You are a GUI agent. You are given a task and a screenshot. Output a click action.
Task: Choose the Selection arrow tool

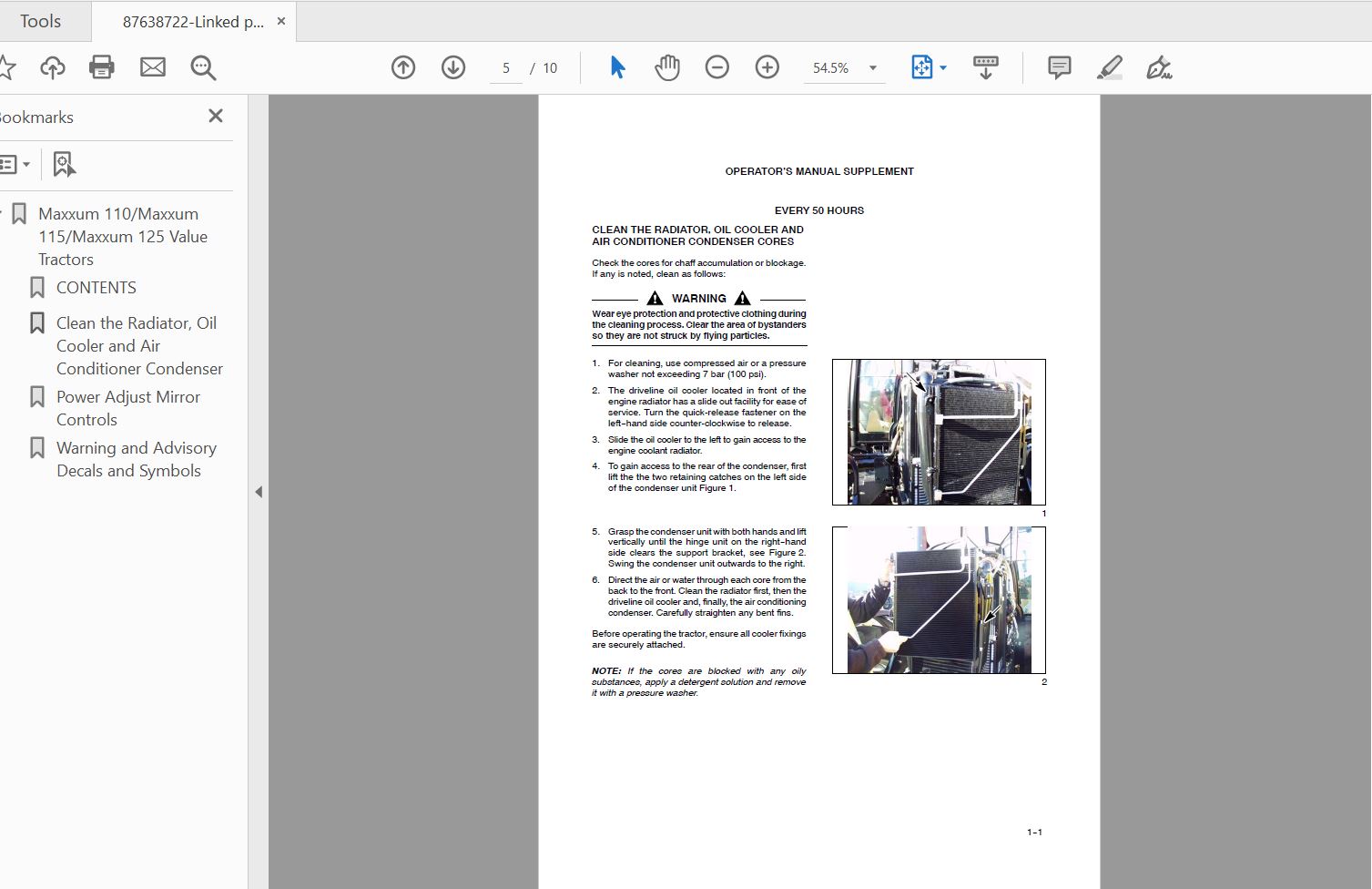click(617, 67)
